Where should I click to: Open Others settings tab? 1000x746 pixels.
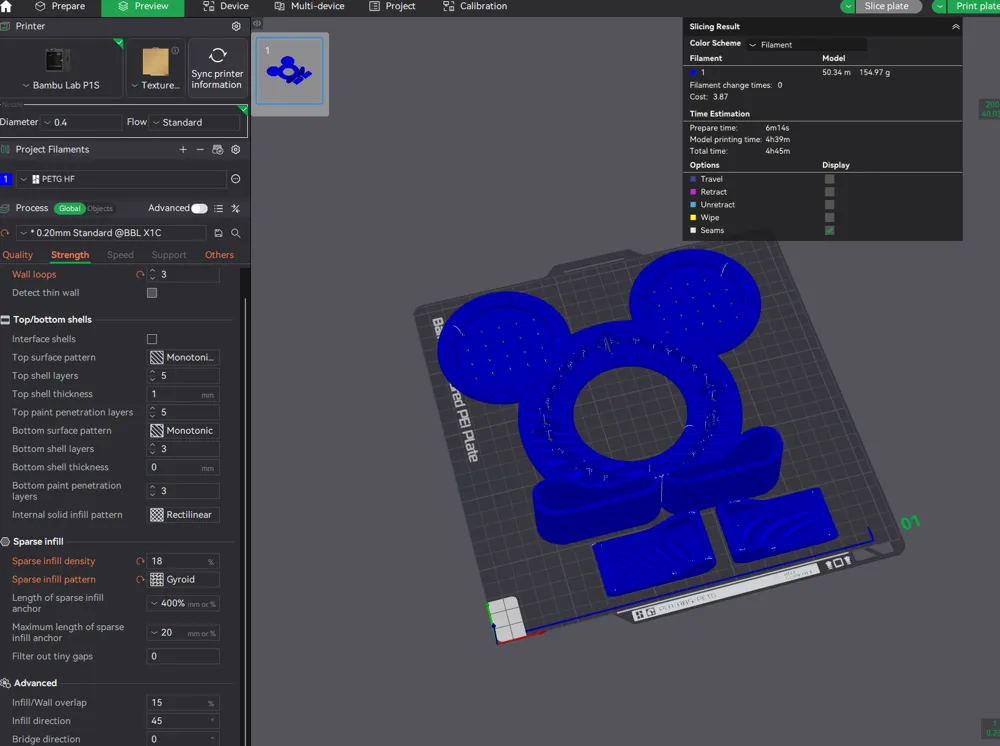[x=219, y=255]
